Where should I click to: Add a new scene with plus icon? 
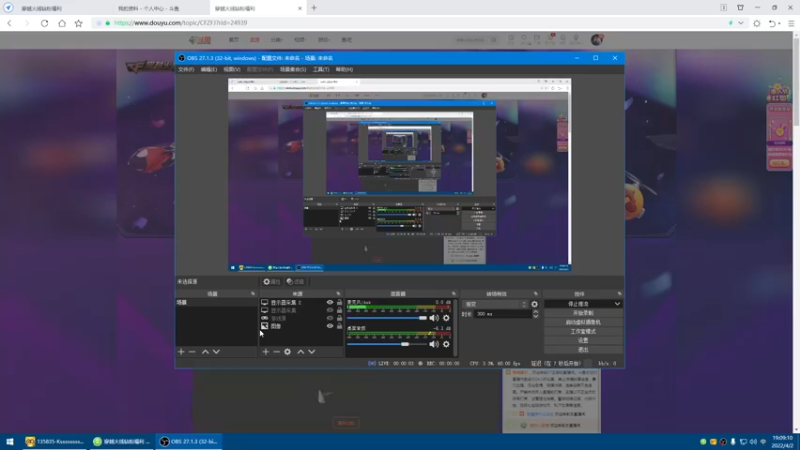click(181, 352)
